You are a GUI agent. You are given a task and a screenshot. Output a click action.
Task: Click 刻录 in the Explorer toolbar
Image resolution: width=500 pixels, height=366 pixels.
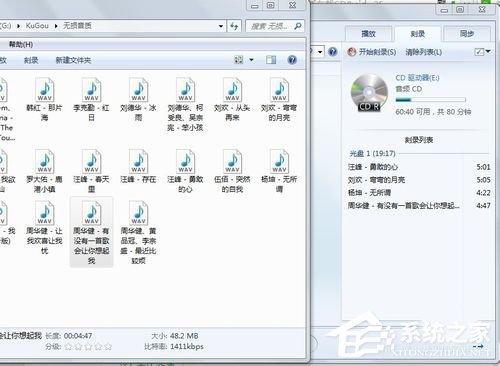click(31, 60)
